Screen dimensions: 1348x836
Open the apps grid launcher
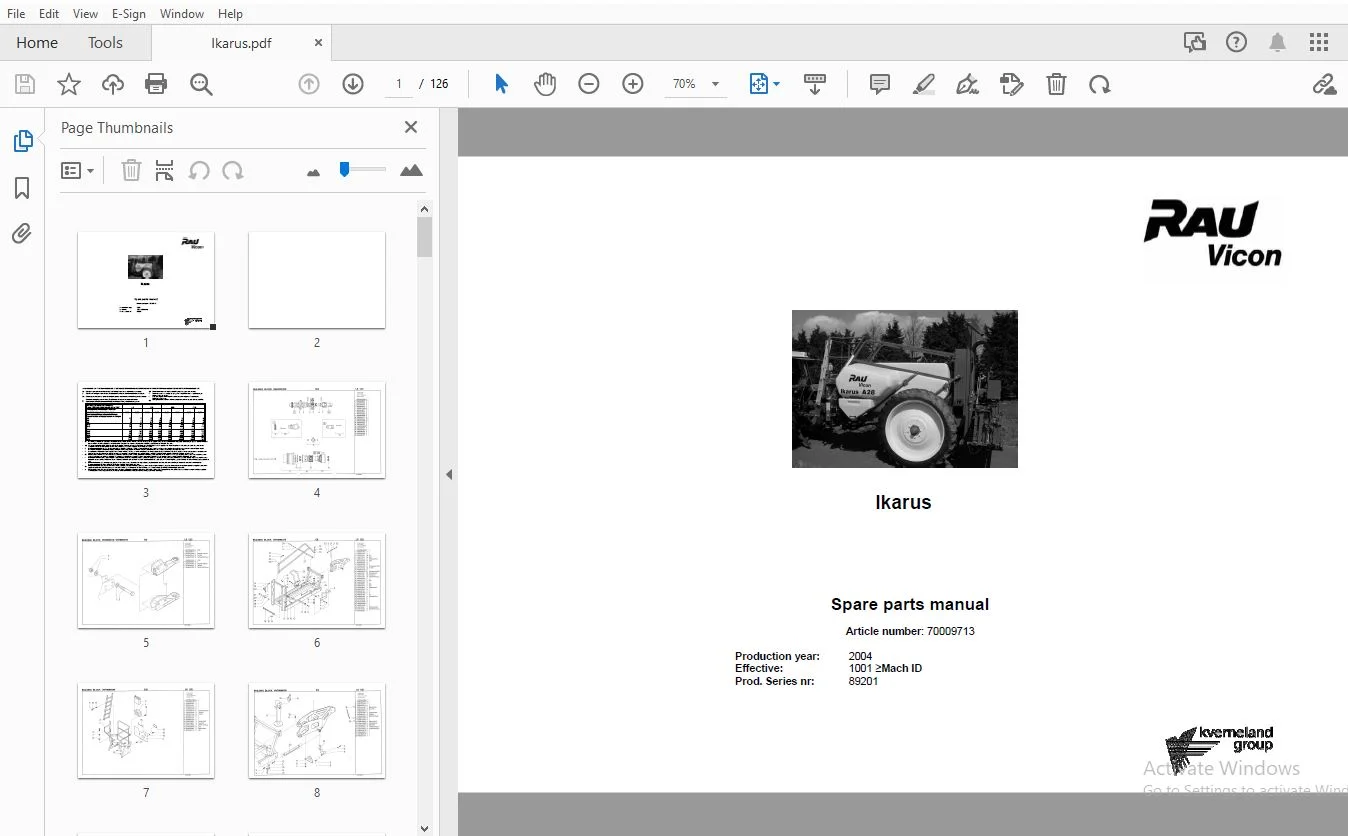1319,42
